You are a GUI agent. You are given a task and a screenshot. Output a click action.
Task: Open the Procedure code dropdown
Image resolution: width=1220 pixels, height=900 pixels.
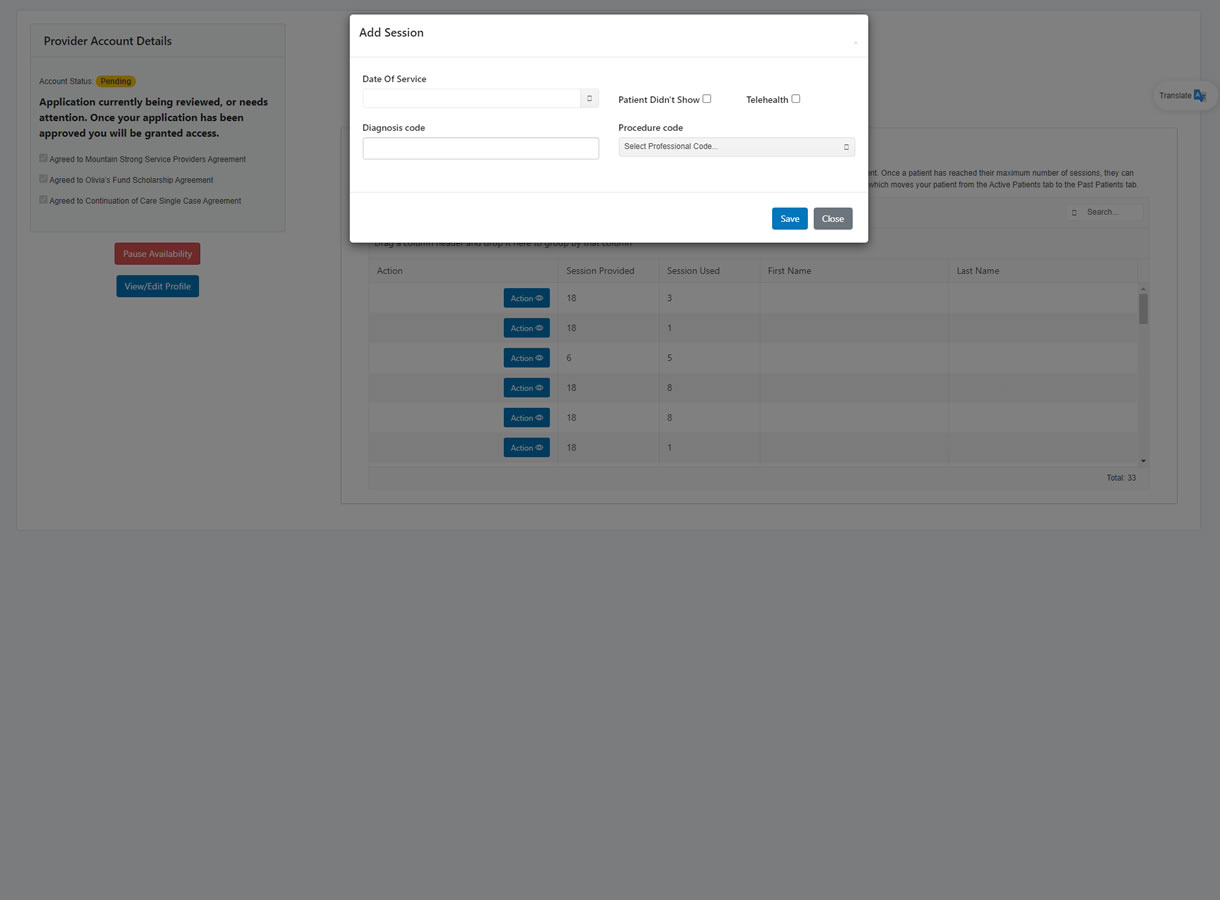(736, 147)
